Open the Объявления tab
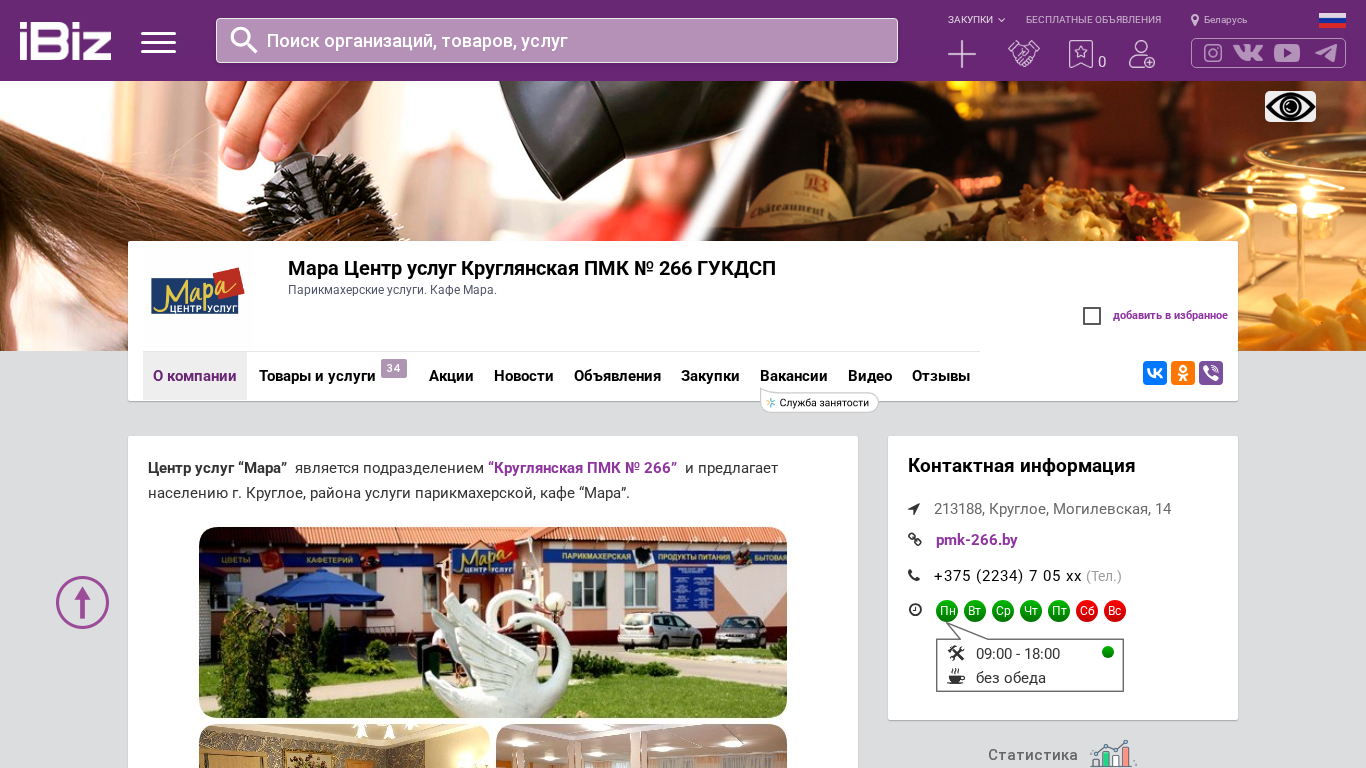The width and height of the screenshot is (1366, 768). coord(617,376)
